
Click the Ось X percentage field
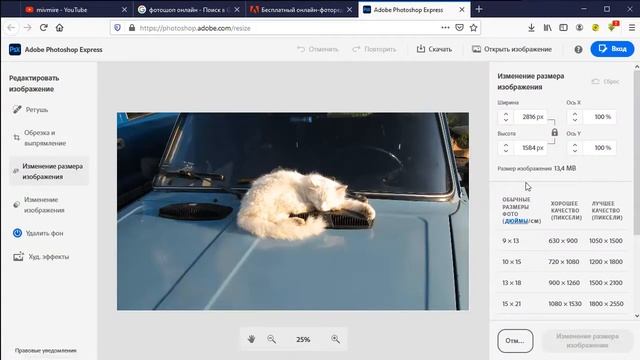(x=600, y=117)
